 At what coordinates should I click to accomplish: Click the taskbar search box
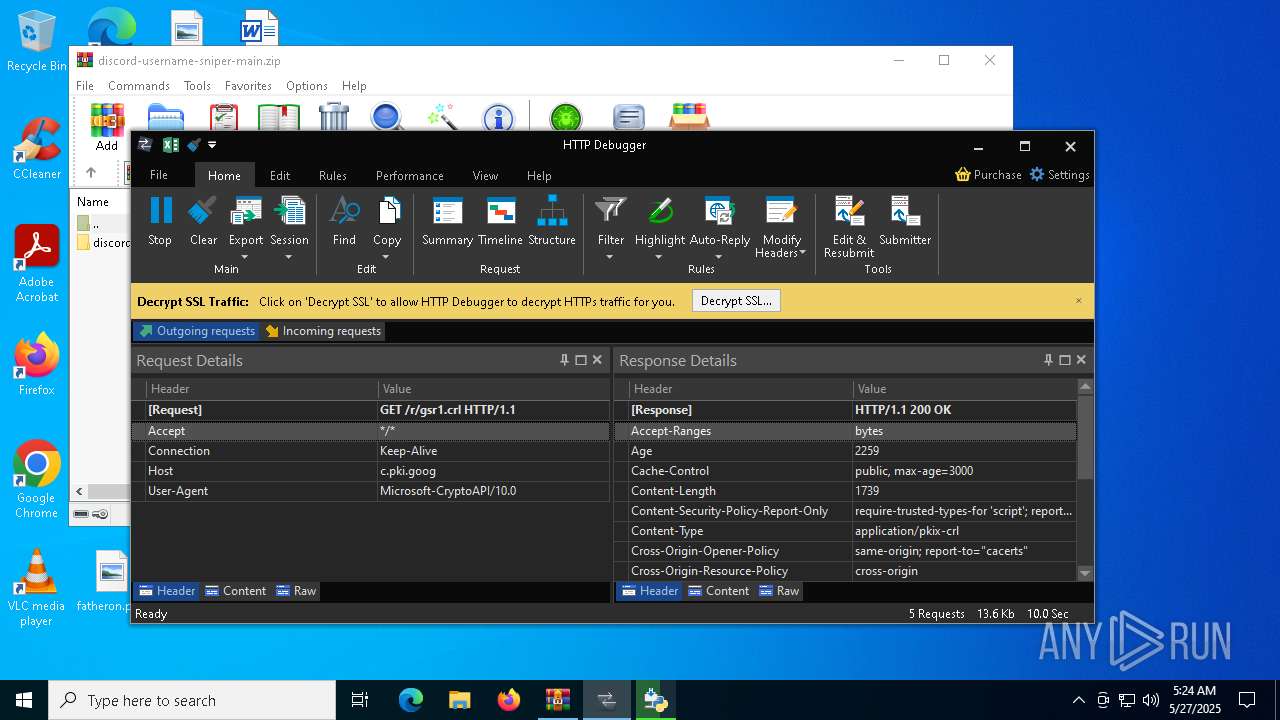[x=192, y=700]
